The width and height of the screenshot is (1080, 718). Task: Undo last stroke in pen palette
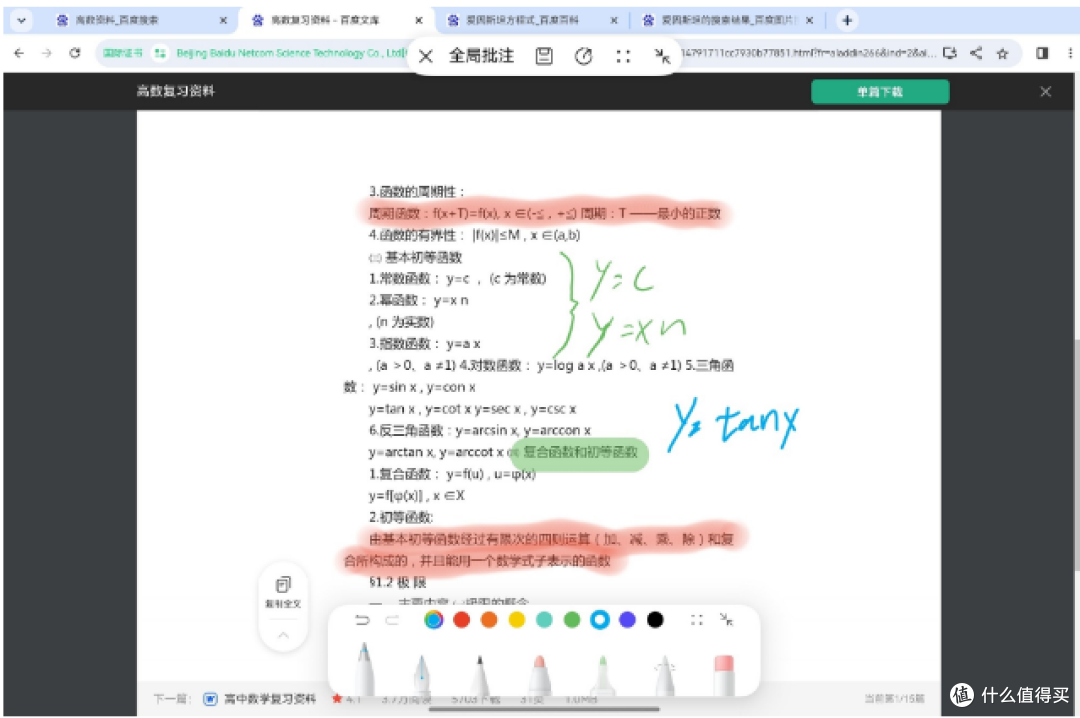(362, 620)
